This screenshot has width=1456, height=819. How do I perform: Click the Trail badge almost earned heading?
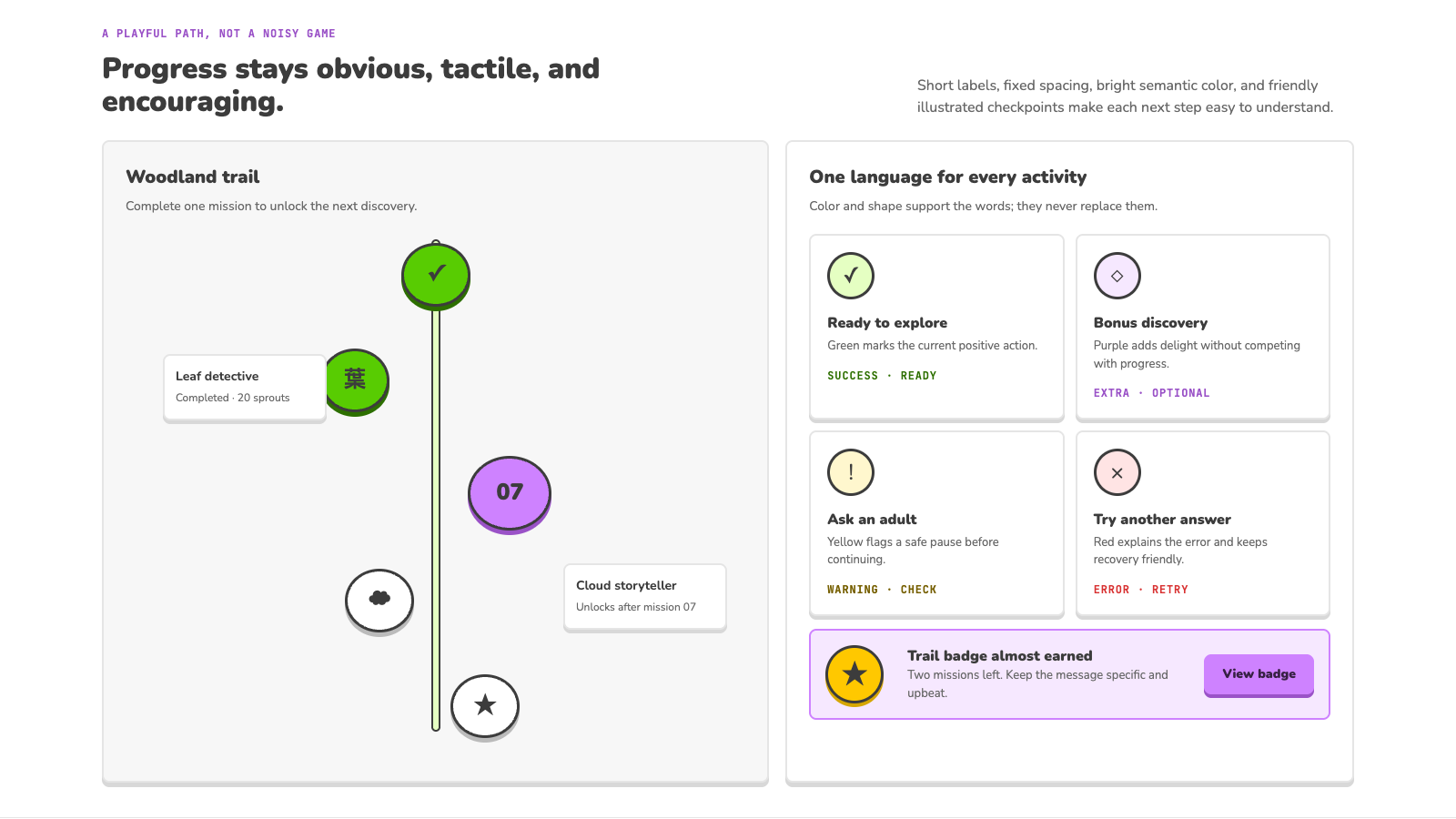[x=999, y=656]
